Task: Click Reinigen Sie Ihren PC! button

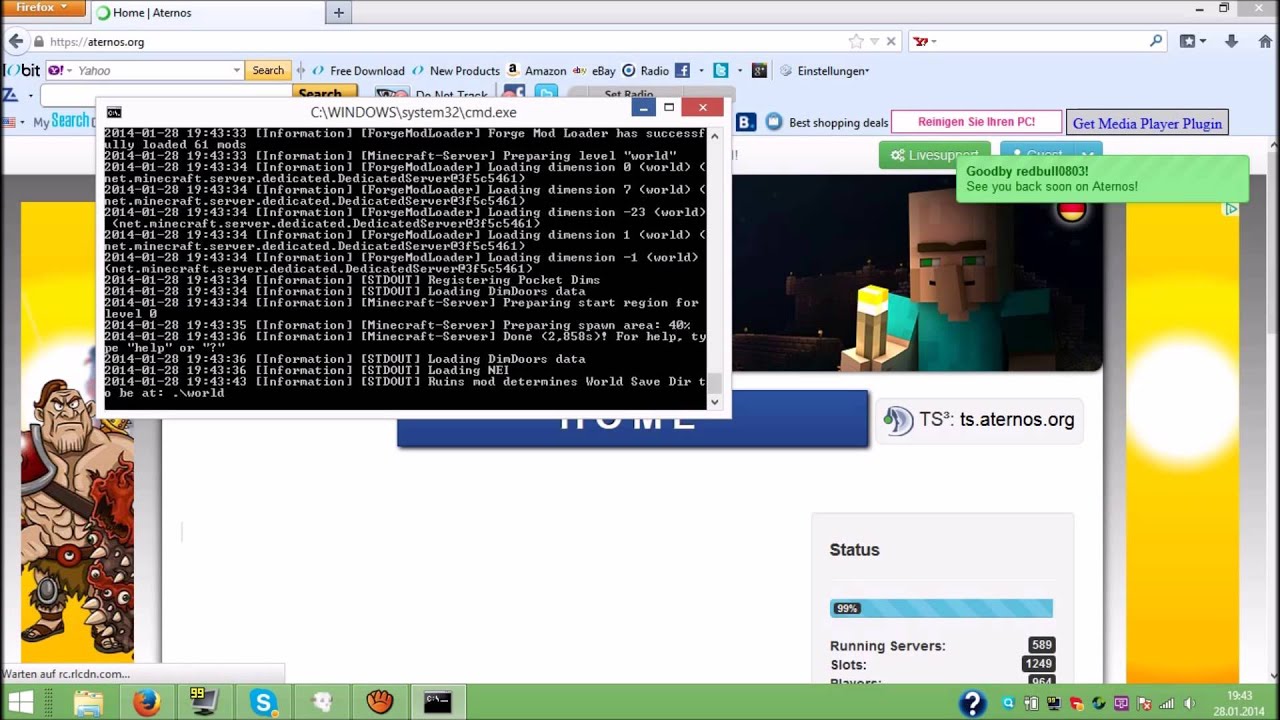Action: (x=976, y=122)
